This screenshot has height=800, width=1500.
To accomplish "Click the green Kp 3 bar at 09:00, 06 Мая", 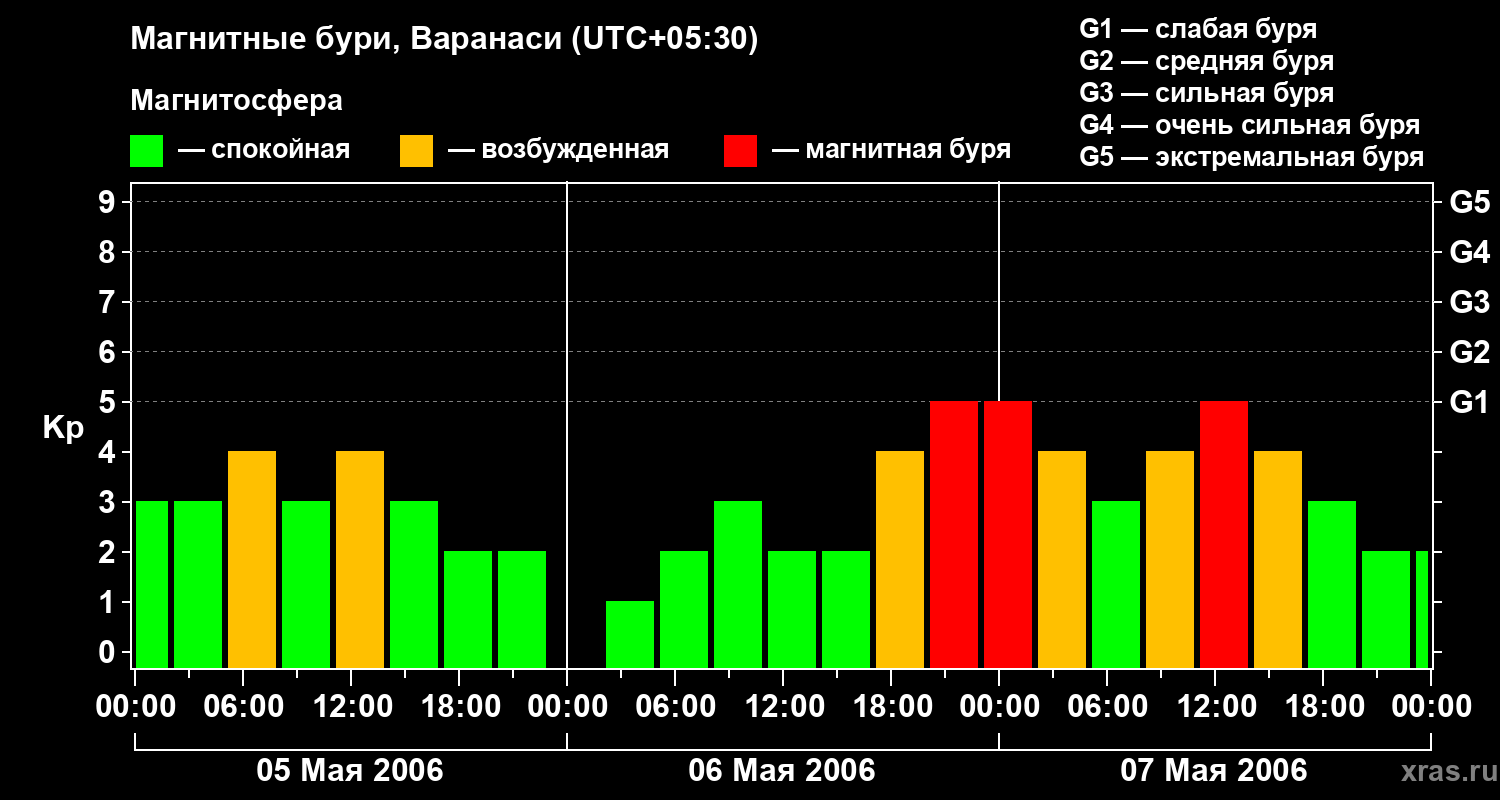I will [x=738, y=584].
